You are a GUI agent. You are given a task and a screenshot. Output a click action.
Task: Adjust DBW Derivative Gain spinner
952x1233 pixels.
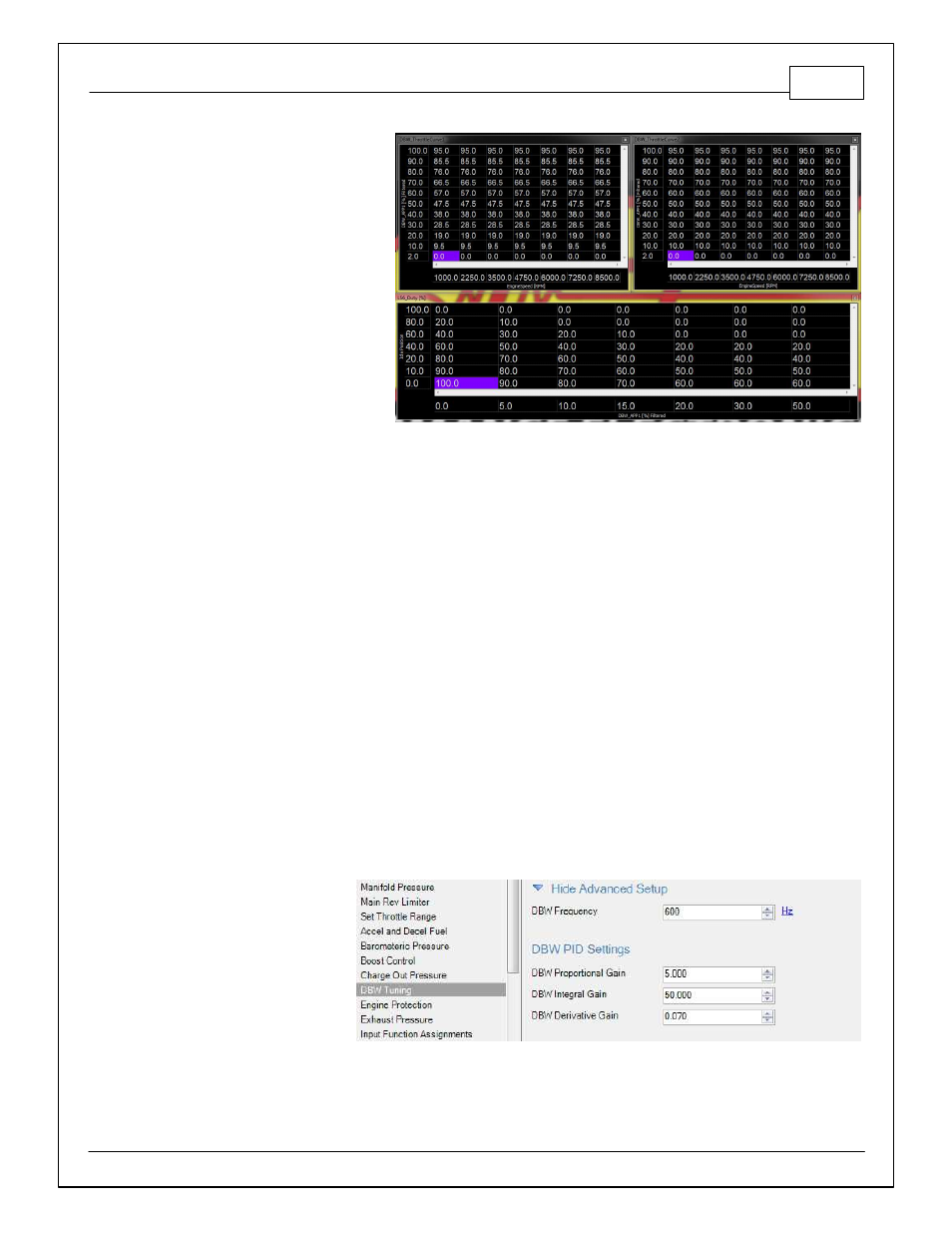tap(767, 1016)
